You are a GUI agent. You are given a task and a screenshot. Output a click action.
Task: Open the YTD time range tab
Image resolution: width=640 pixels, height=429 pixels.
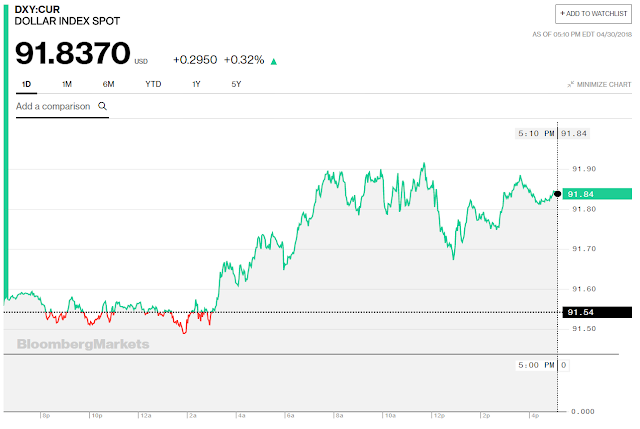coord(153,84)
